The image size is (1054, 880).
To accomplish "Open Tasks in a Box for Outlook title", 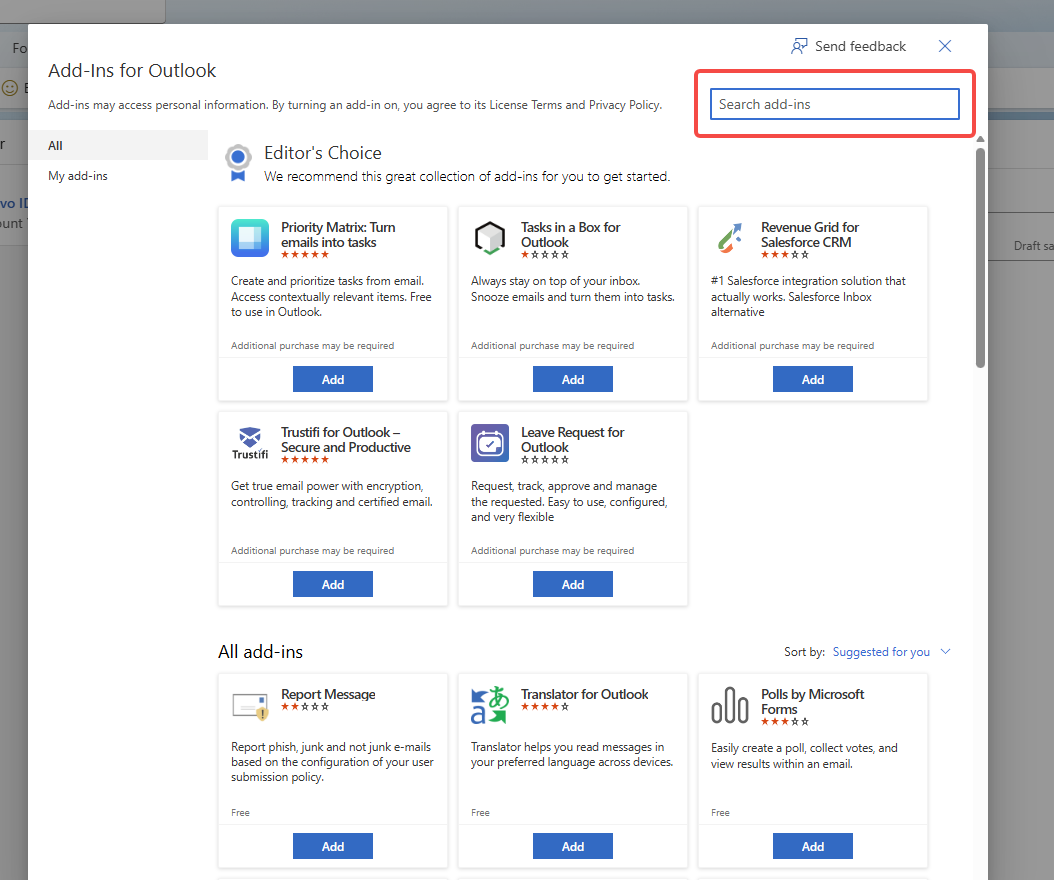I will (571, 235).
